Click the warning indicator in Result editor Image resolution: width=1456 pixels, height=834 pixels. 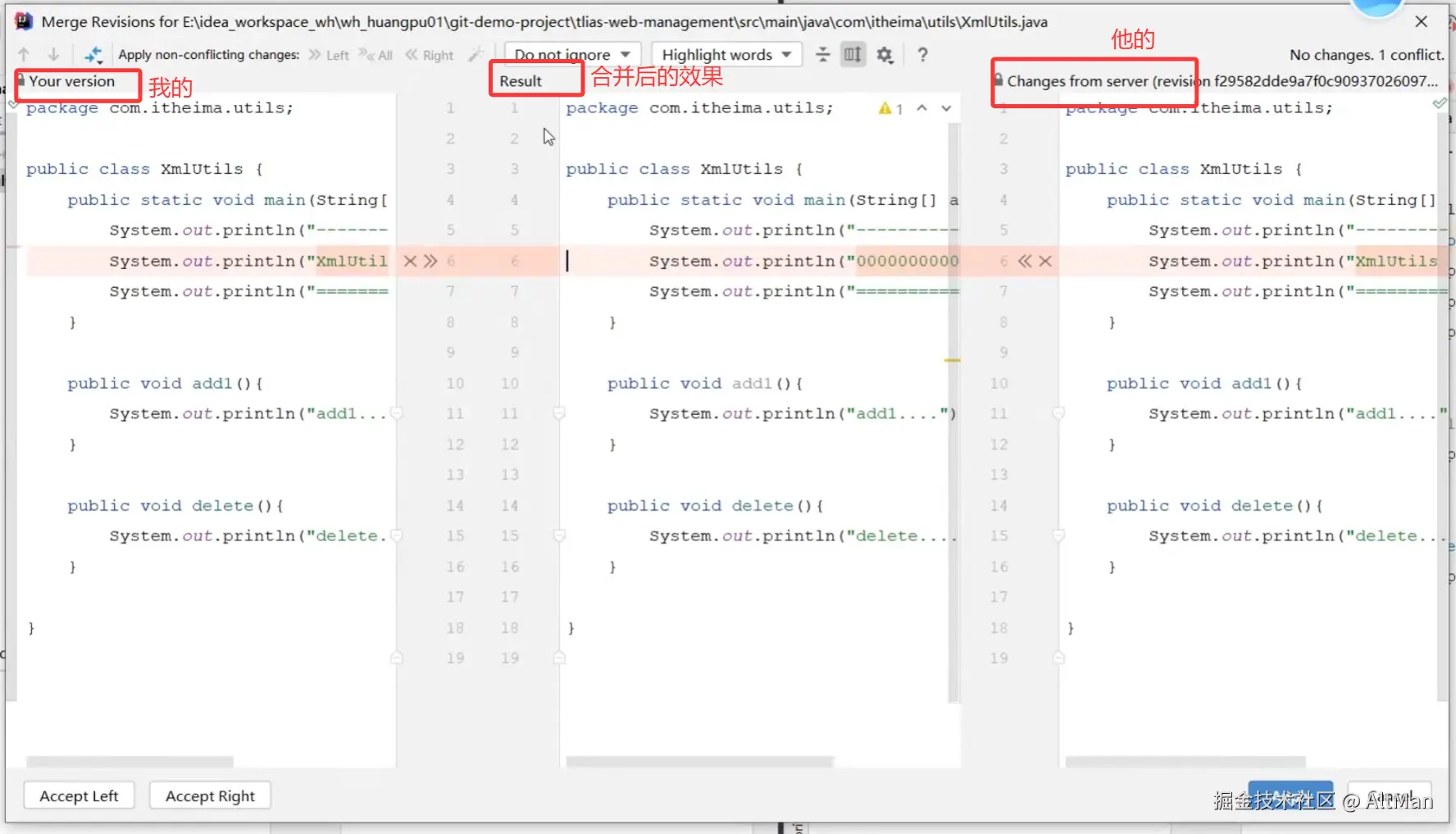click(x=890, y=108)
